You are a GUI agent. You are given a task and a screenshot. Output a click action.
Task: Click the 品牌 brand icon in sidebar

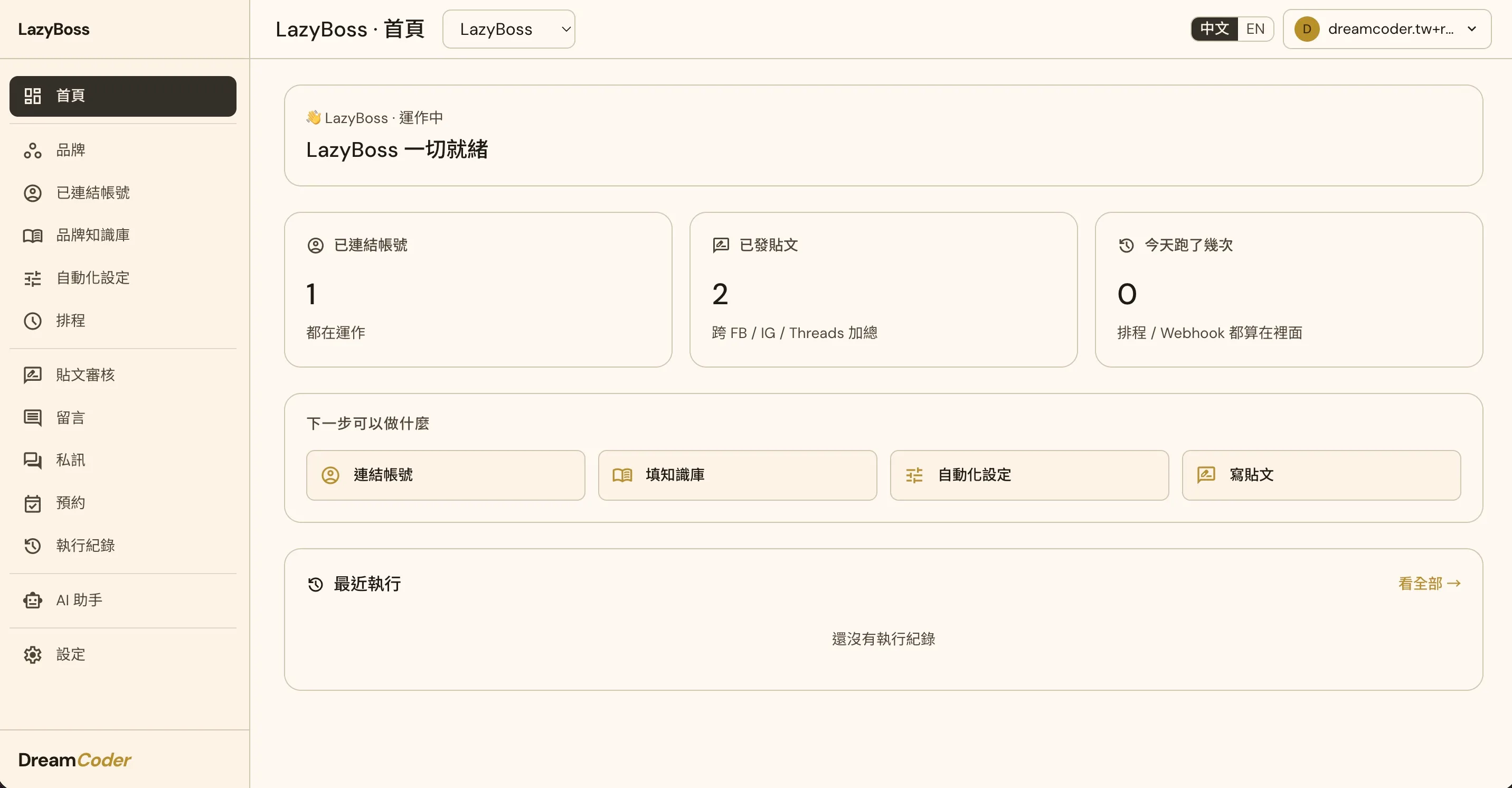click(x=32, y=151)
